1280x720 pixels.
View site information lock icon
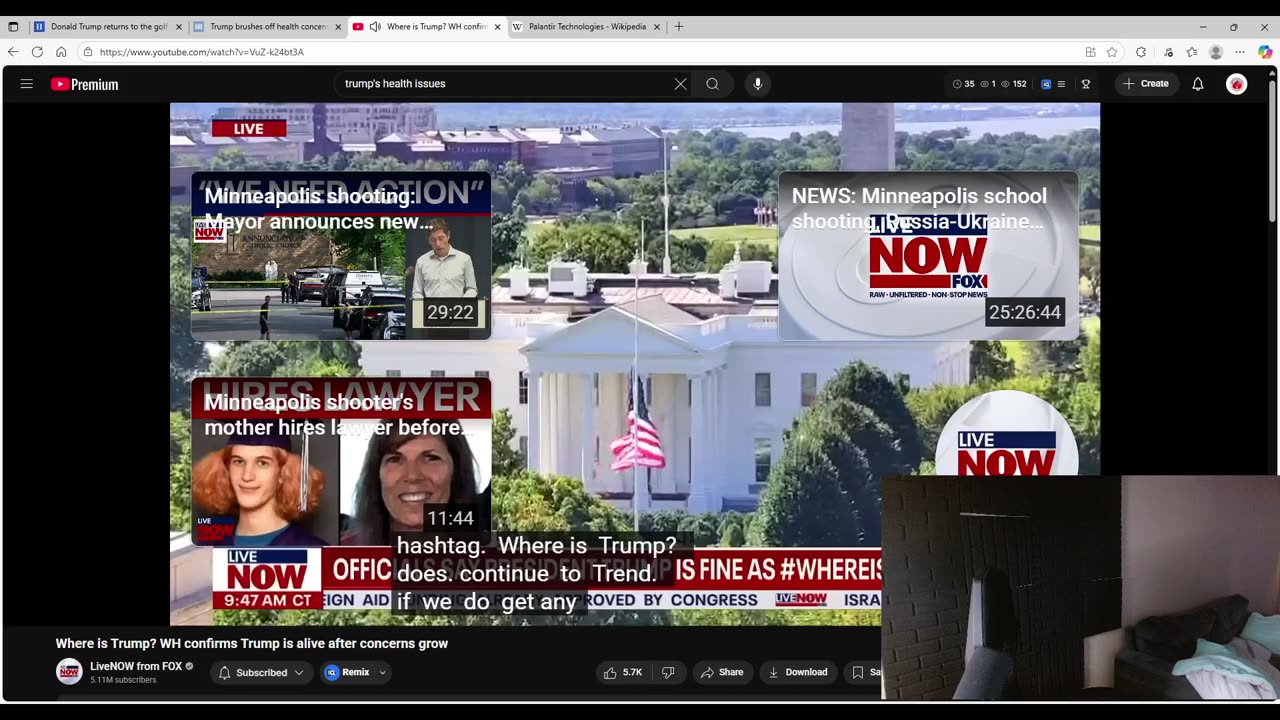(x=88, y=52)
